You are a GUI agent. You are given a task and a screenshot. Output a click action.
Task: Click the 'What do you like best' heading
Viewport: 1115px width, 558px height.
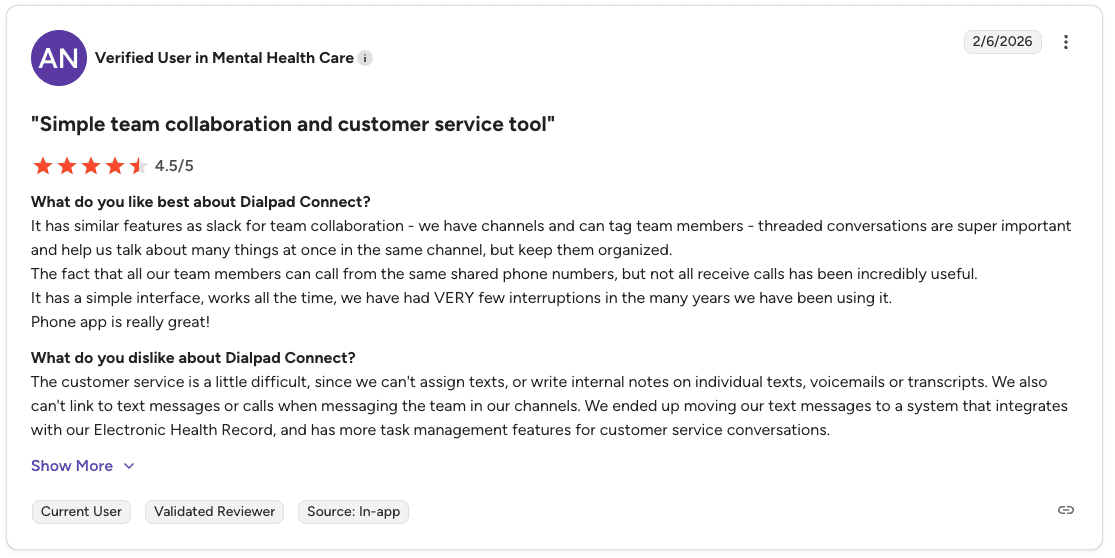click(x=201, y=202)
